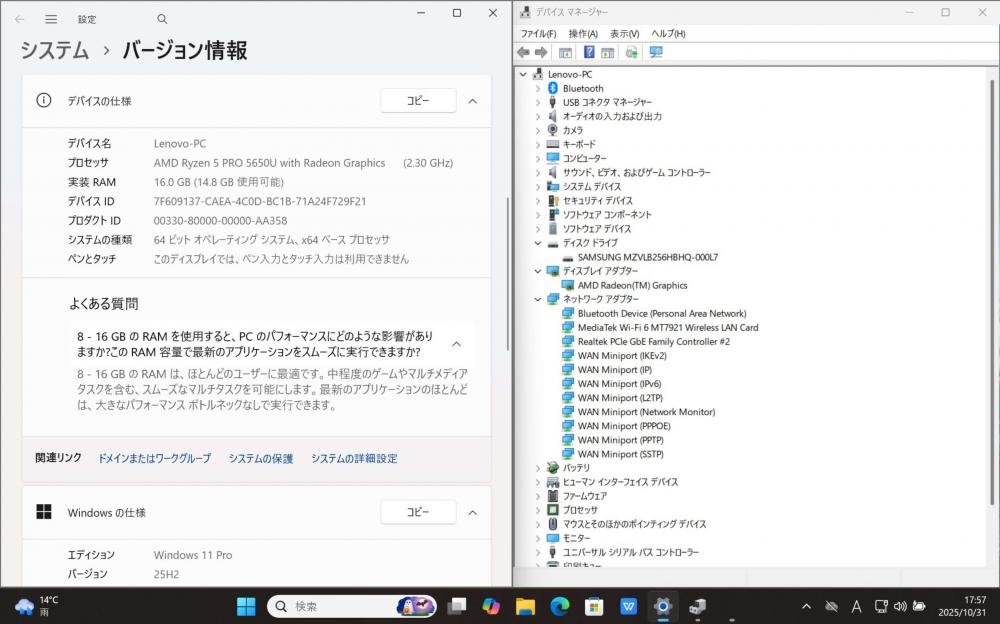Screen dimensions: 1000x624
Task: Click the taskbar search box
Action: (x=340, y=606)
